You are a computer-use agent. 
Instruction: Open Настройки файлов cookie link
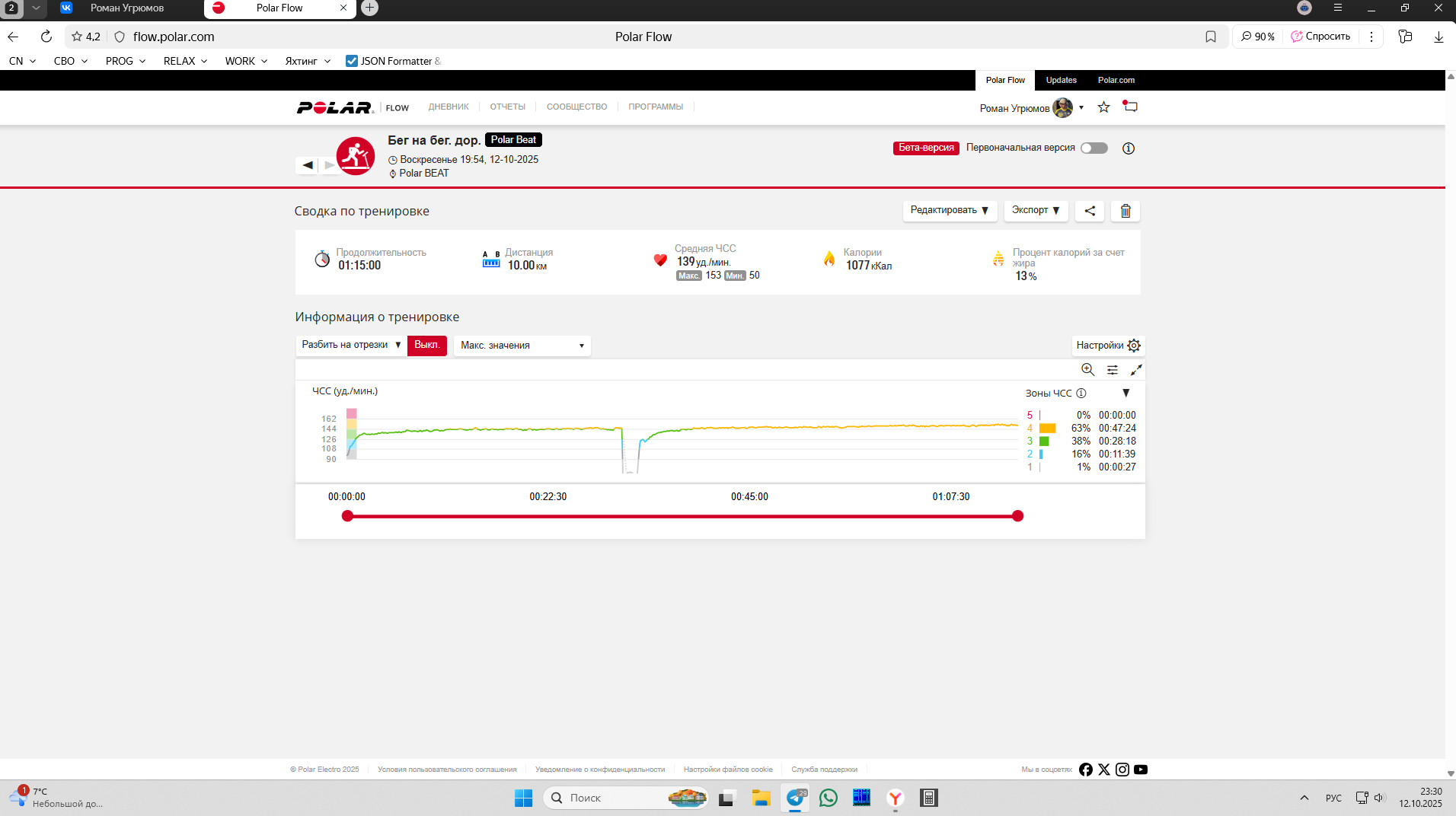(x=728, y=770)
